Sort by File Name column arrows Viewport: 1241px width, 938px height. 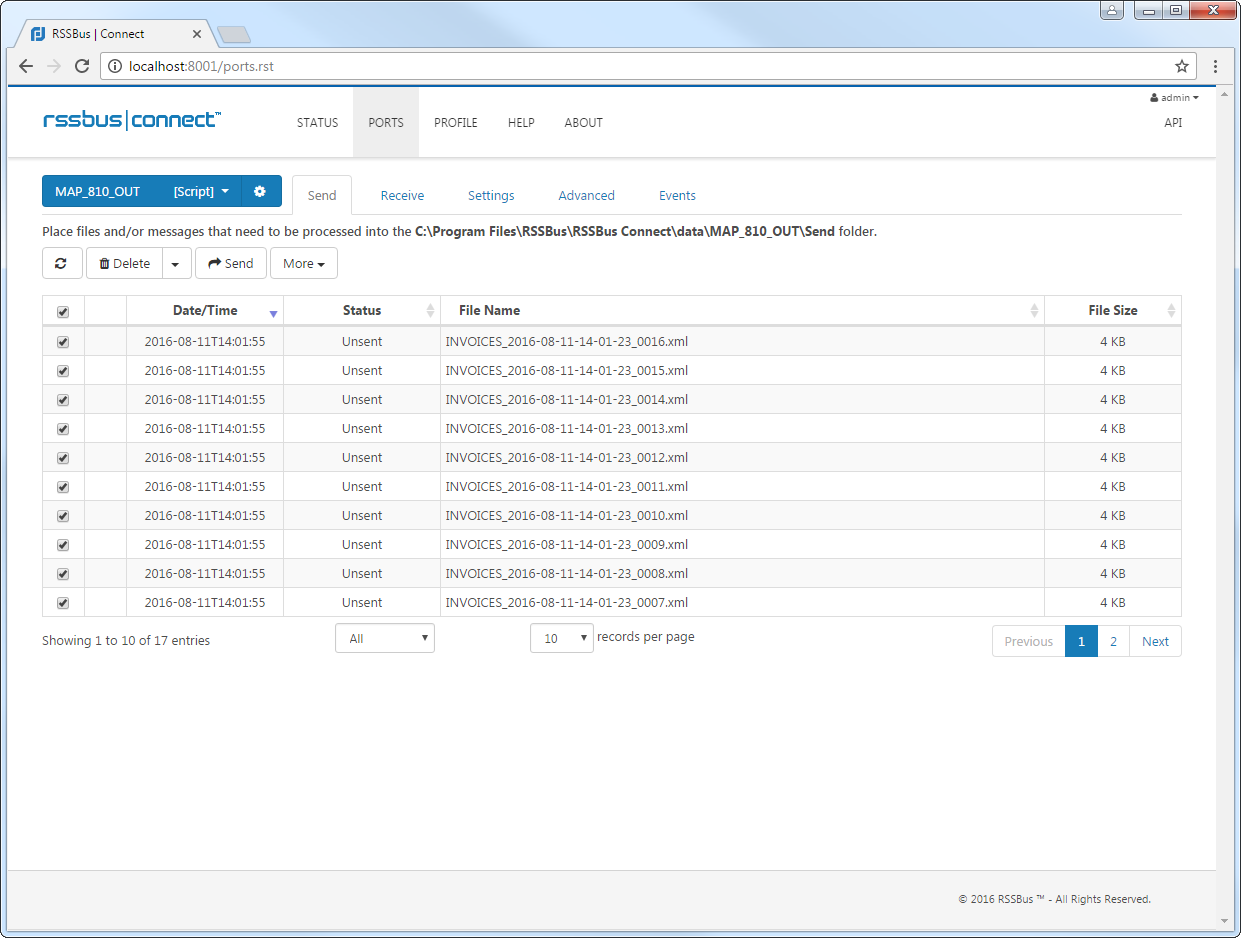[x=1034, y=311]
